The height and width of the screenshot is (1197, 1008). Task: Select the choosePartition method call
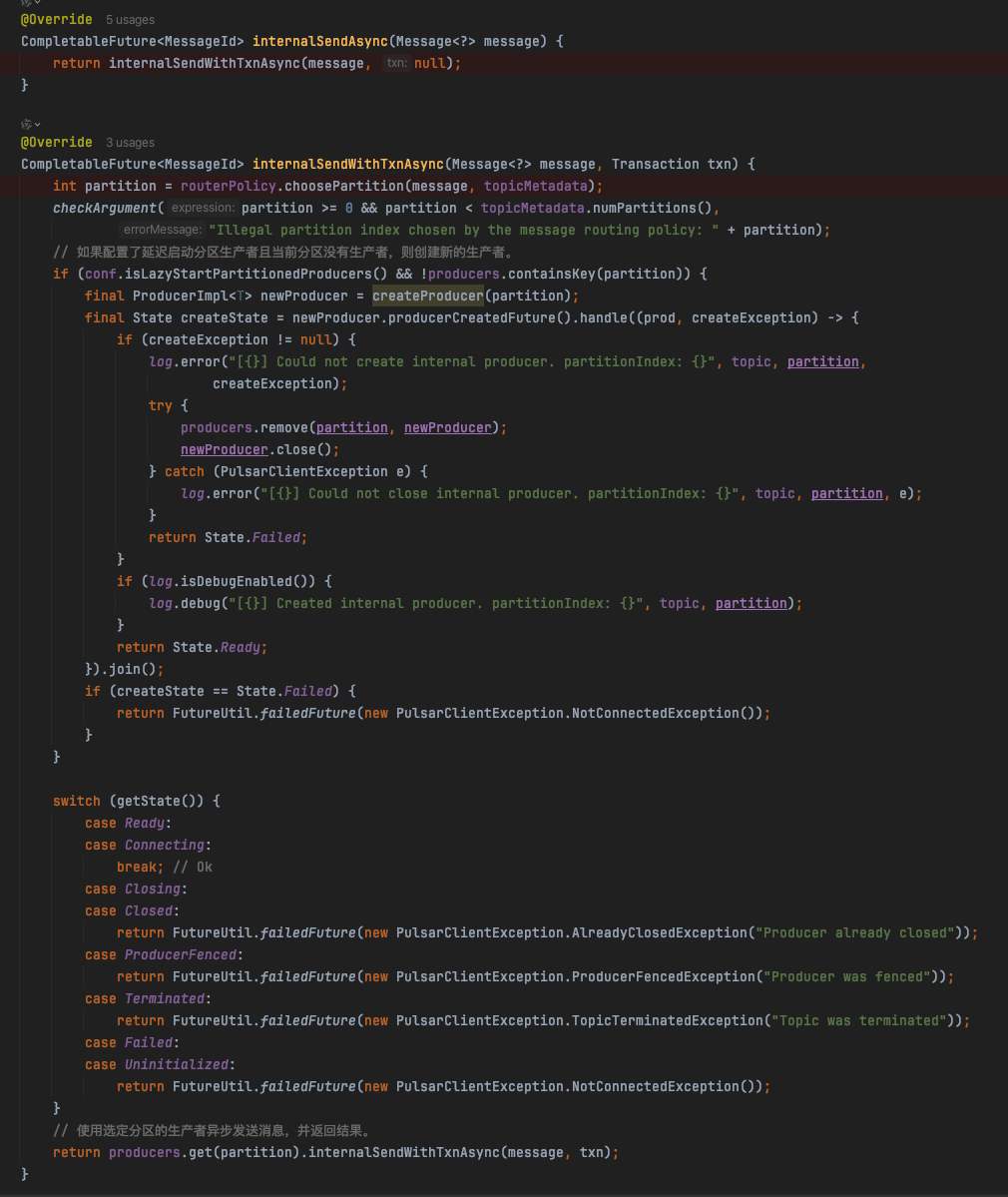pyautogui.click(x=344, y=187)
